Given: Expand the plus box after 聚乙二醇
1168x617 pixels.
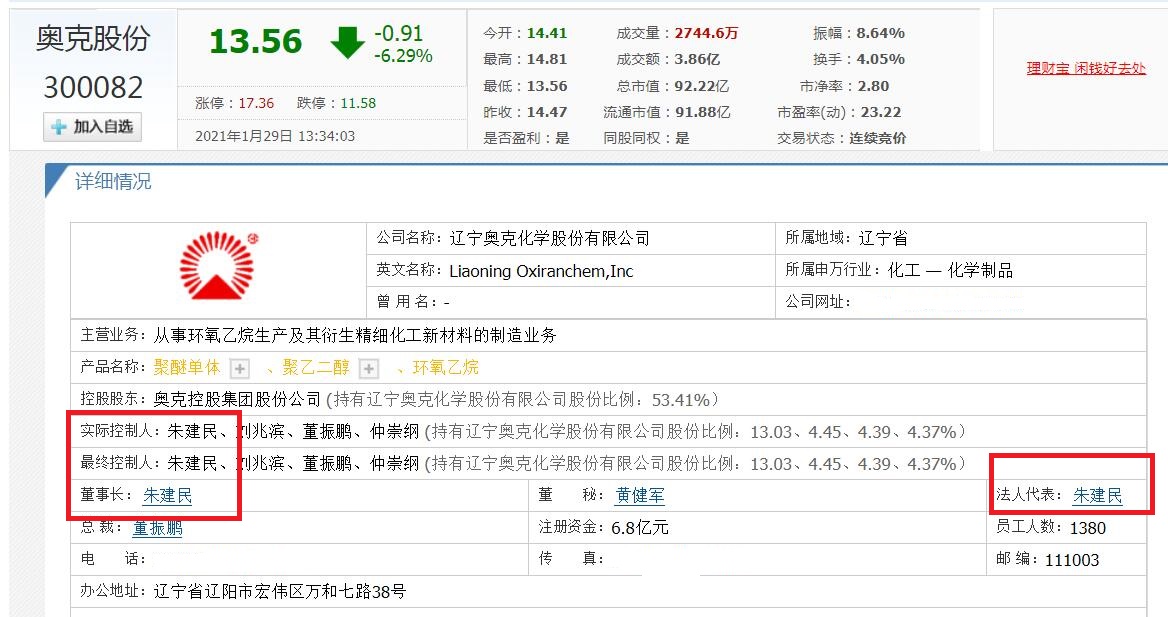Looking at the screenshot, I should tap(369, 368).
